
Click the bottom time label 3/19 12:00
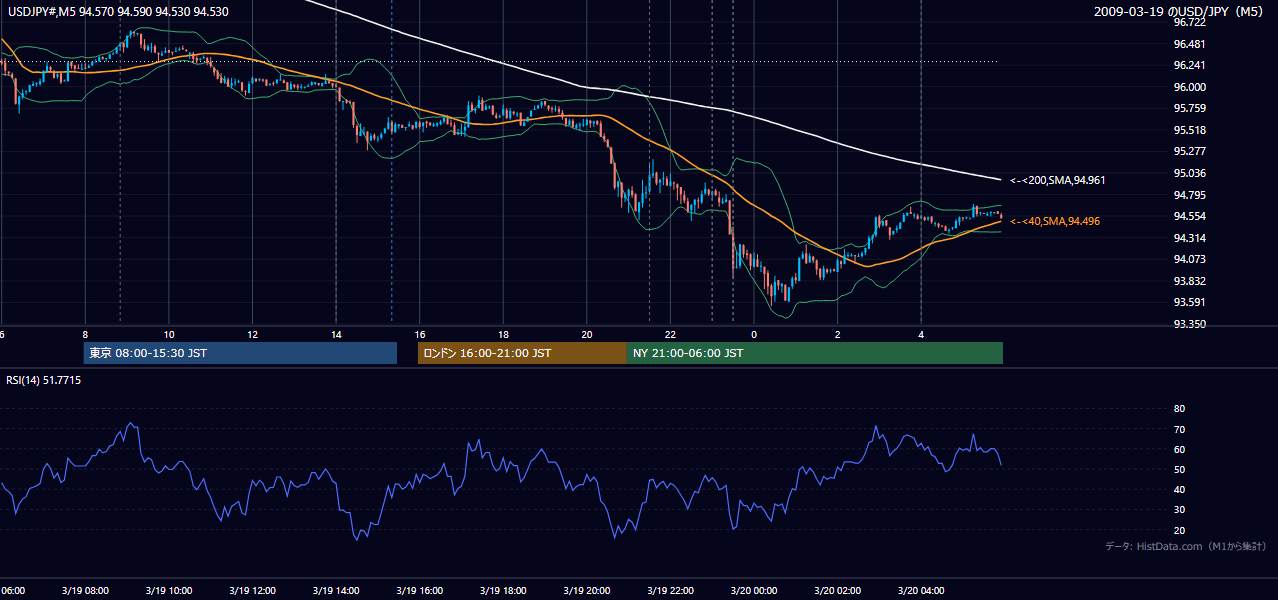252,591
